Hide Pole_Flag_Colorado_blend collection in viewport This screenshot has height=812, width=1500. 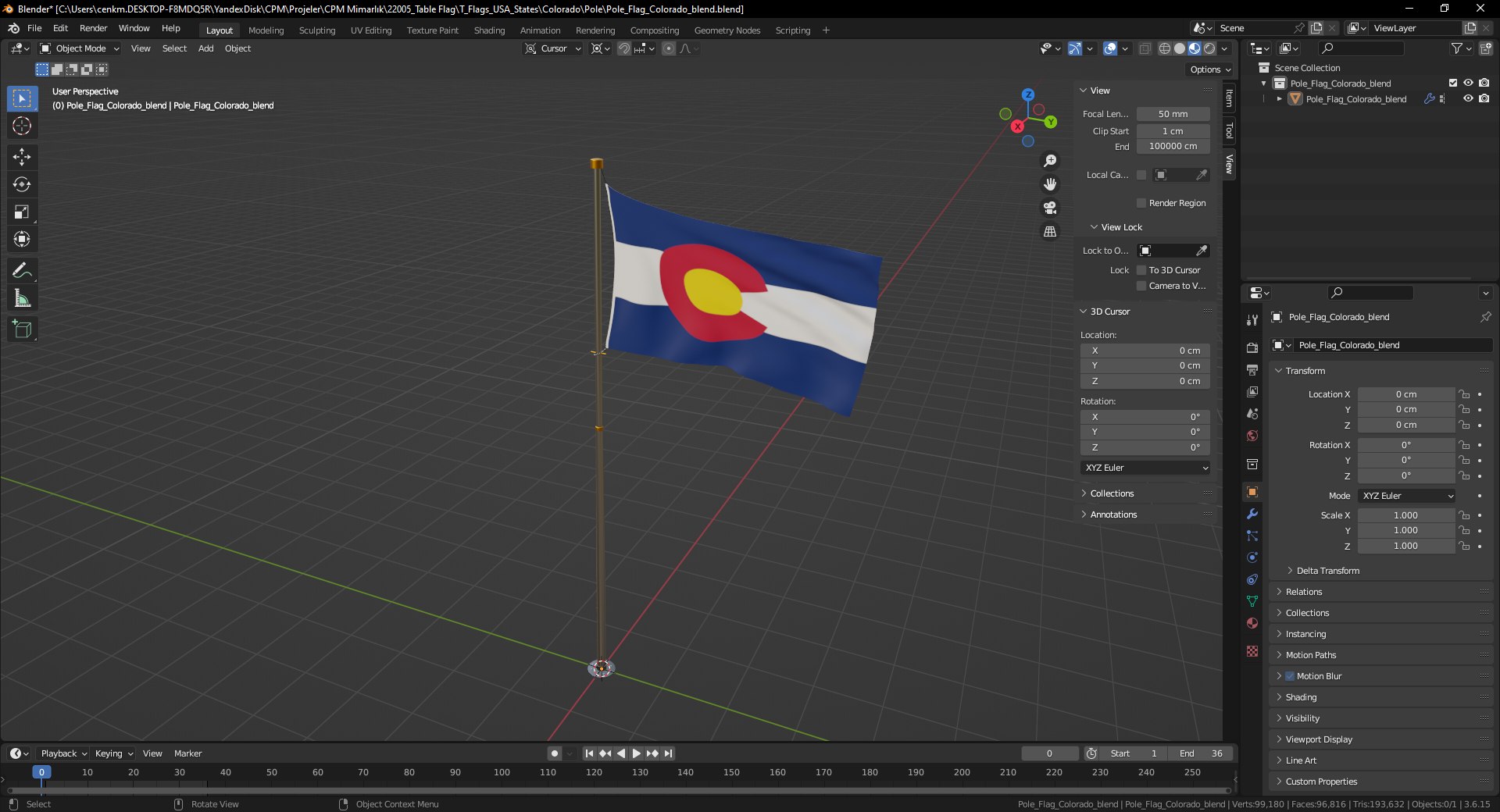point(1468,83)
